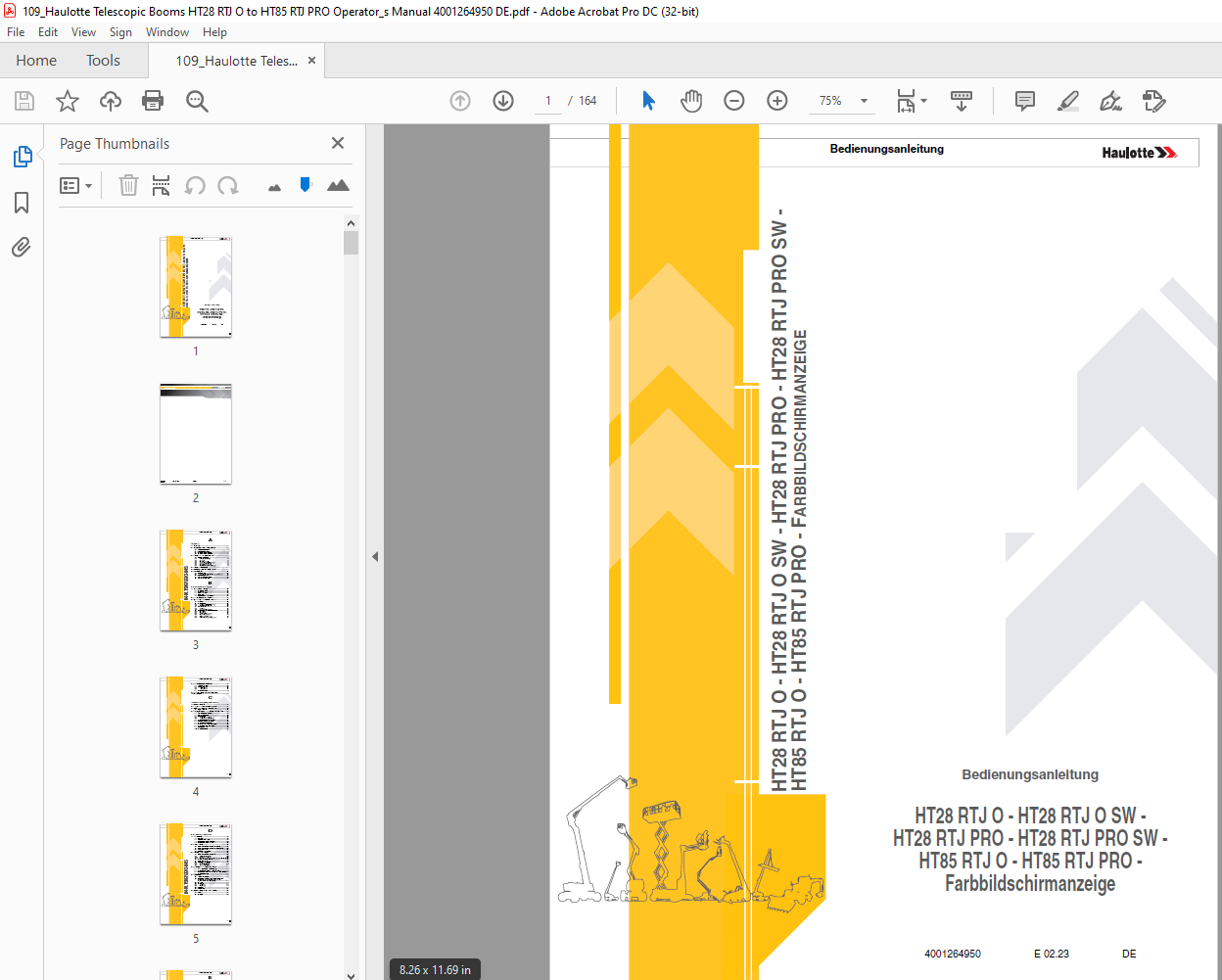Open the Sign menu

click(120, 32)
